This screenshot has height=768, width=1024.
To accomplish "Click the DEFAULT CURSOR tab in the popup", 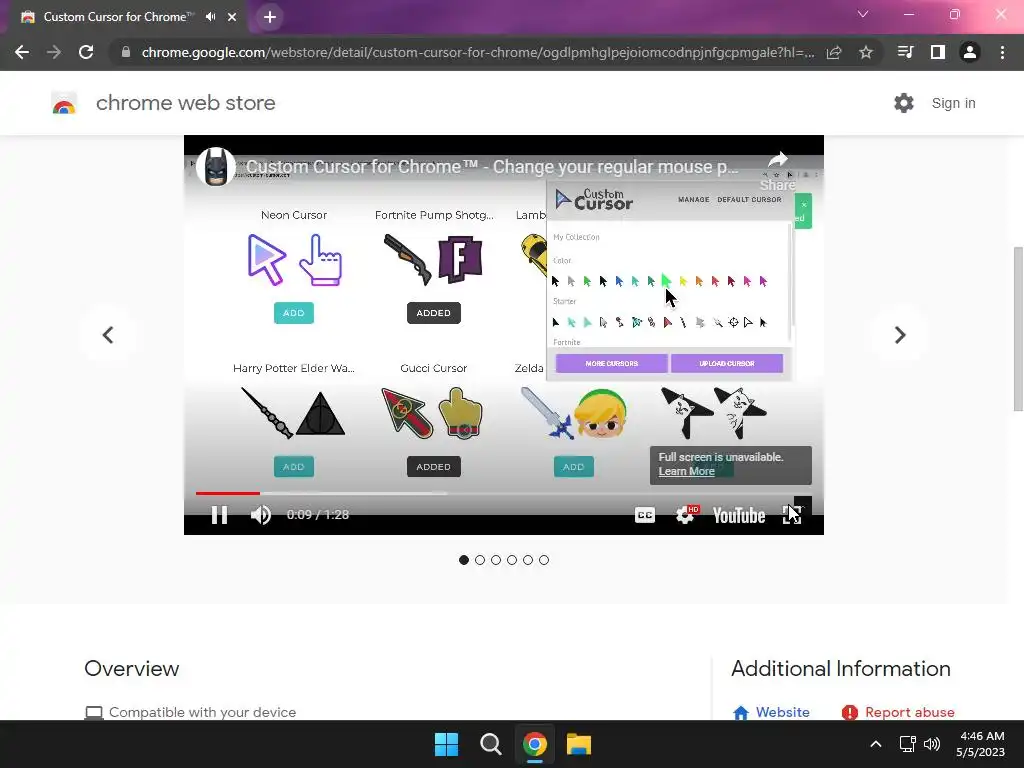I will coord(749,200).
